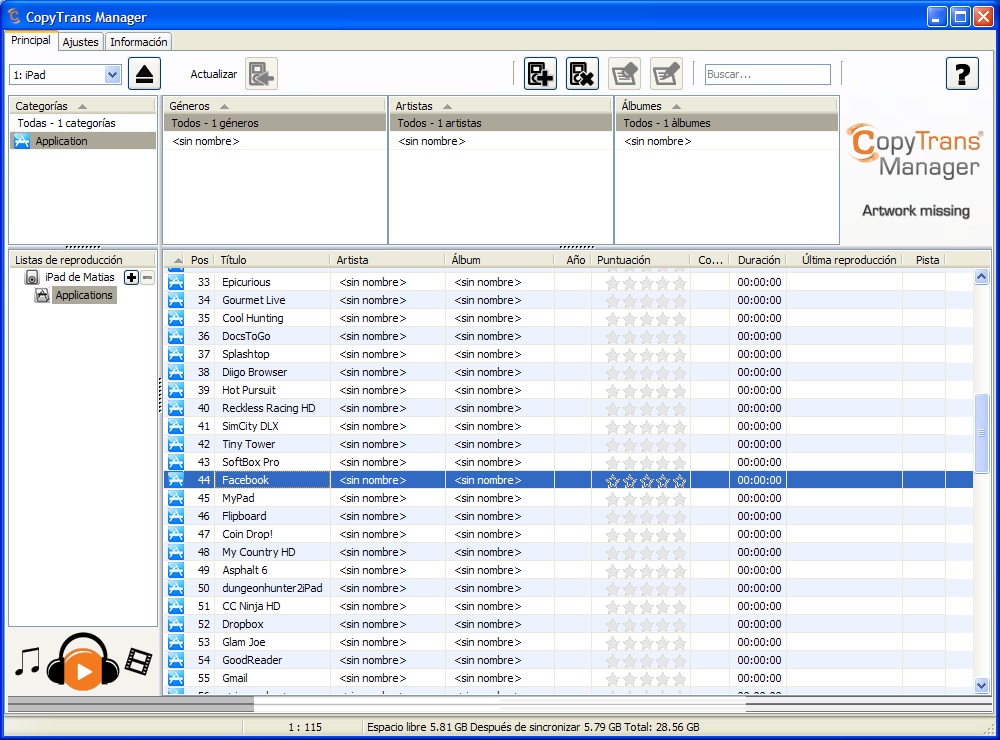Select iPad de Matias in playlists
Image resolution: width=1000 pixels, height=740 pixels.
[80, 277]
